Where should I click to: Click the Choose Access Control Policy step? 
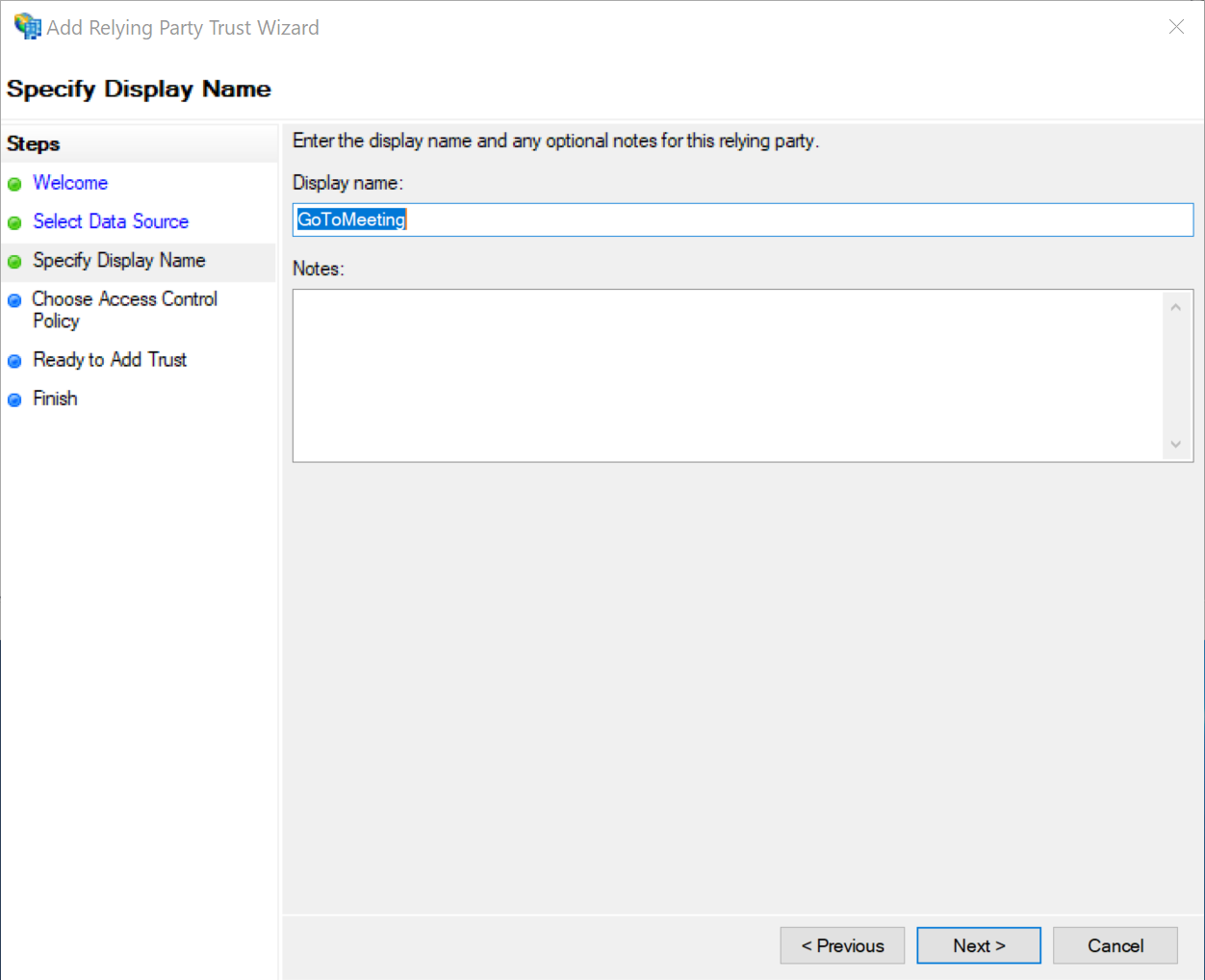coord(125,310)
